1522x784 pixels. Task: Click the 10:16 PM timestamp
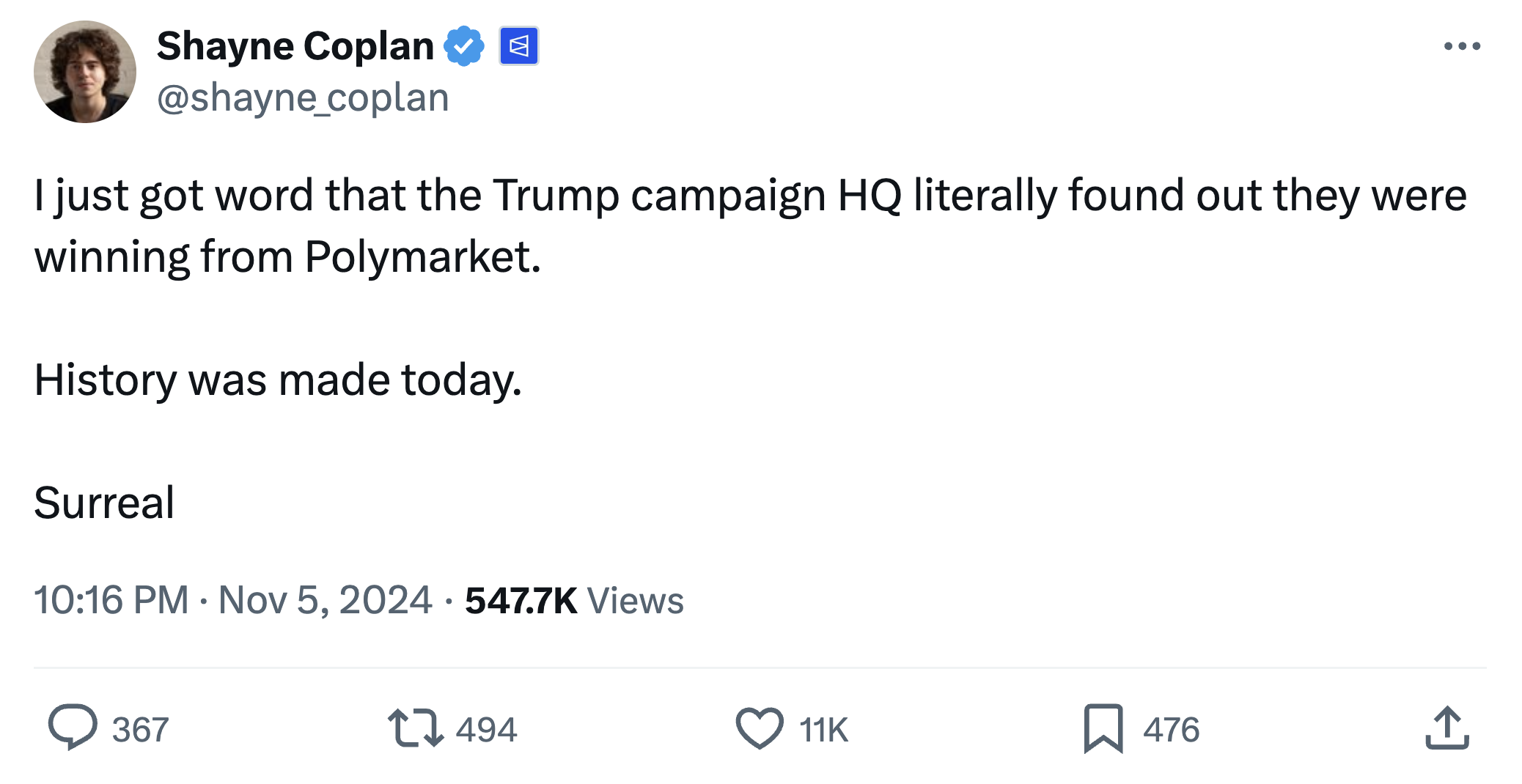tap(111, 600)
